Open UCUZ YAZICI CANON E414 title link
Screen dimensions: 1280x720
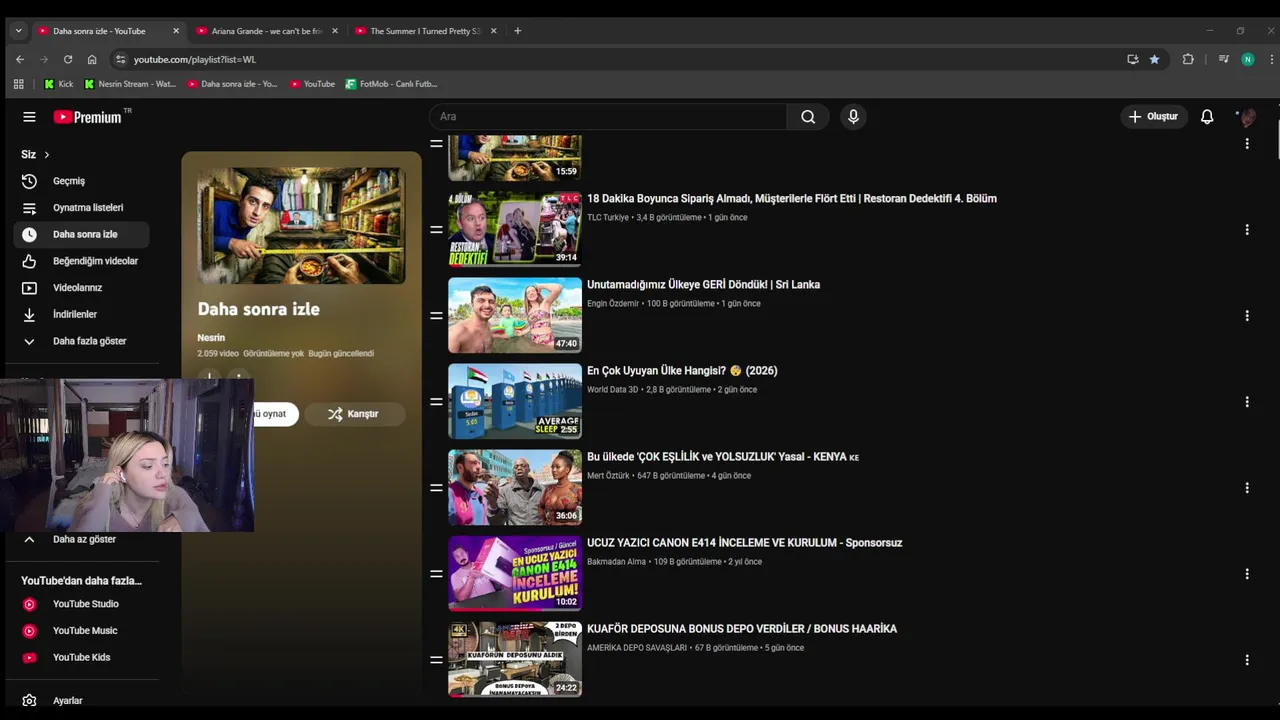[745, 543]
